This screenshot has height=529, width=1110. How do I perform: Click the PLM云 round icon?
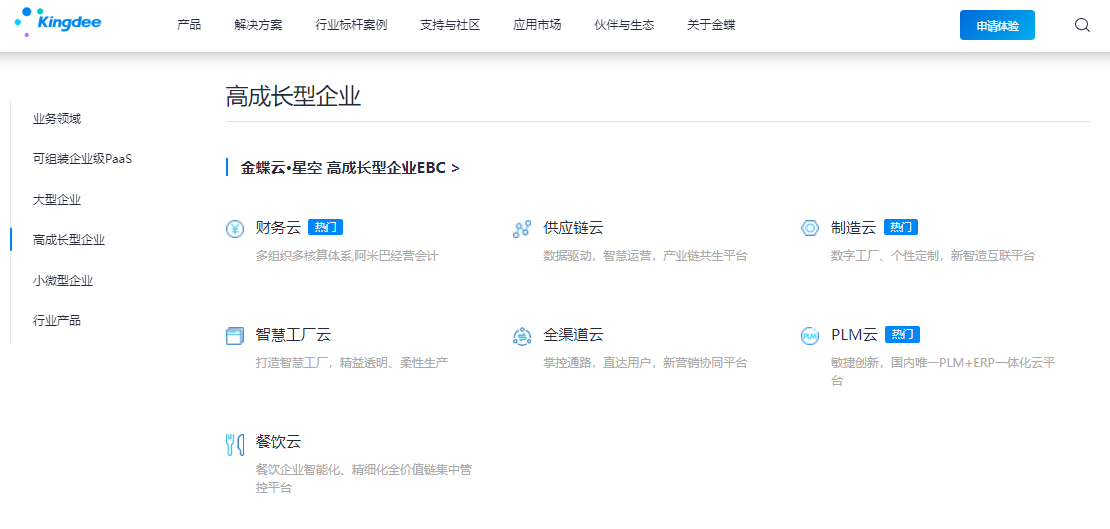coord(810,336)
